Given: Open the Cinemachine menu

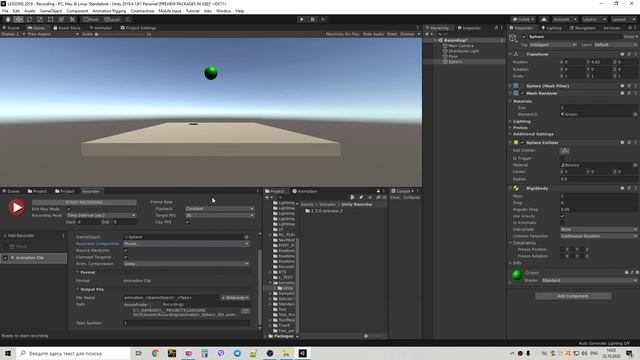Looking at the screenshot, I should point(142,11).
